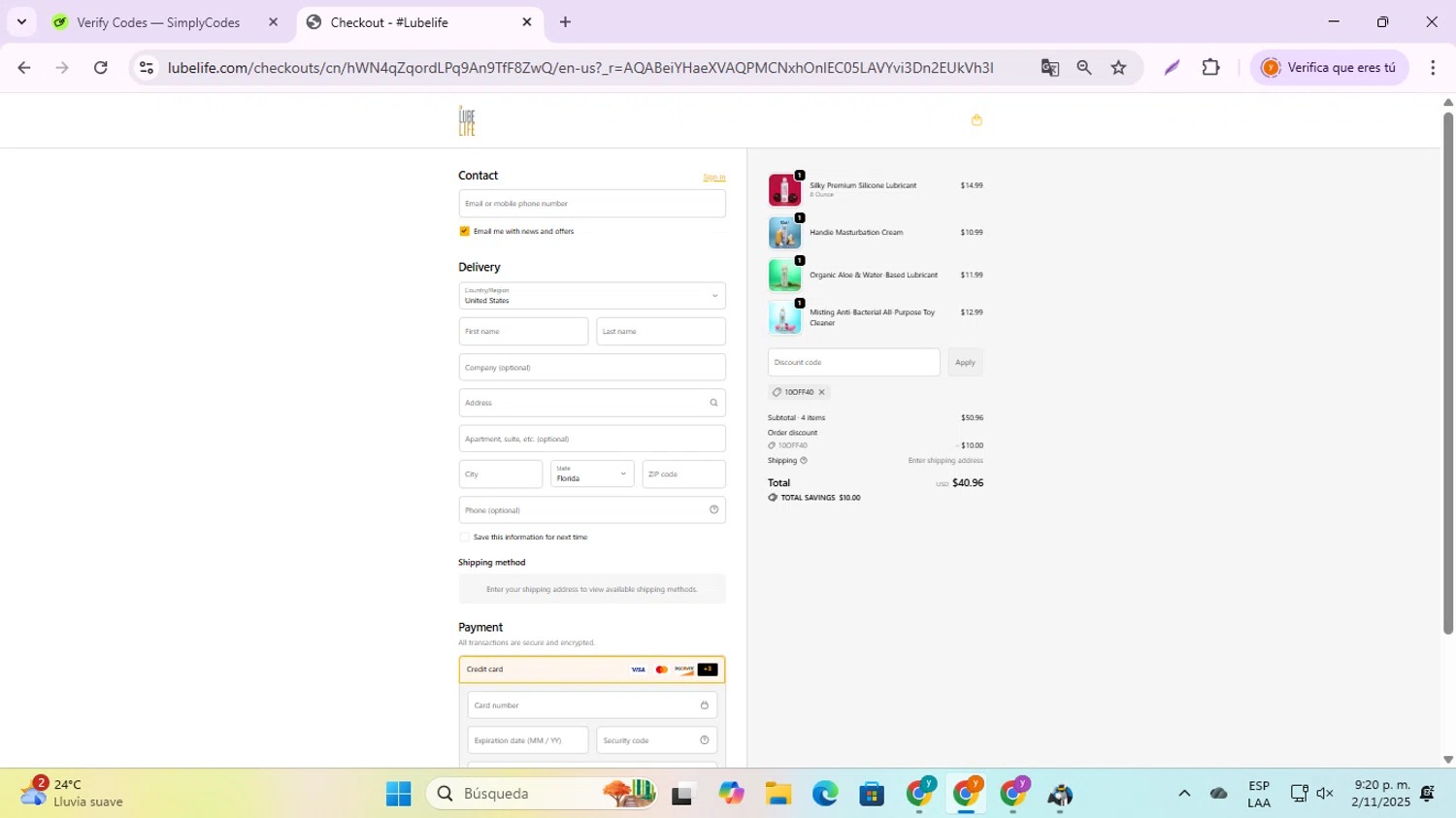This screenshot has width=1456, height=818.
Task: Click the browser address bar URL
Action: (x=579, y=67)
